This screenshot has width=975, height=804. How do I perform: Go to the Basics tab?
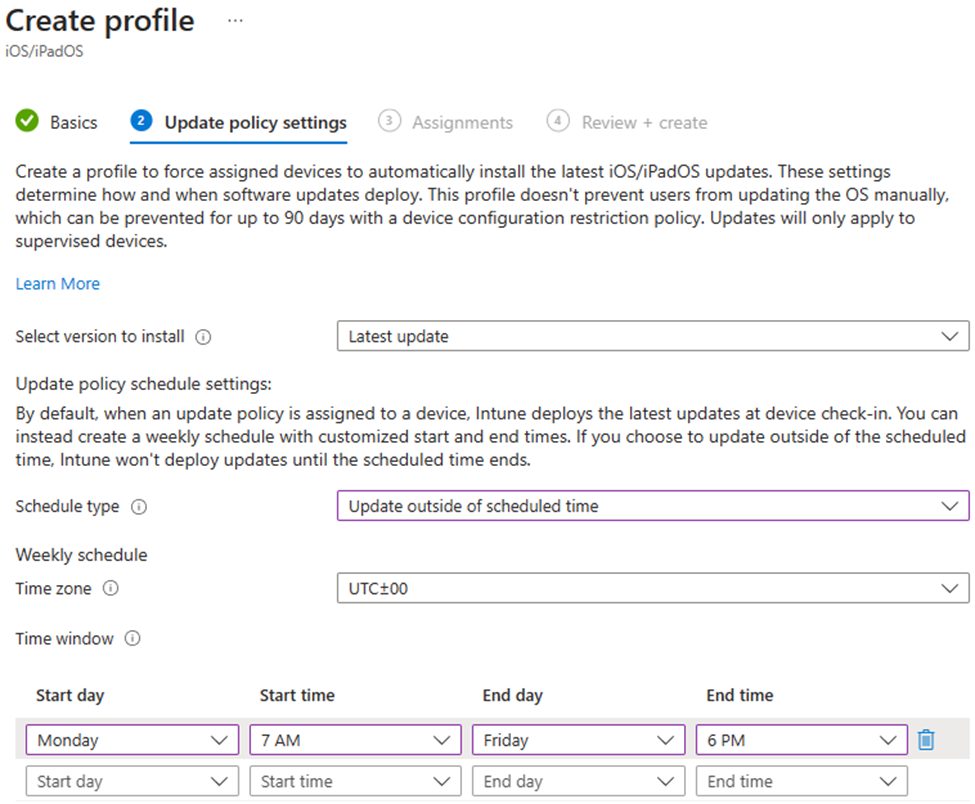(x=74, y=123)
